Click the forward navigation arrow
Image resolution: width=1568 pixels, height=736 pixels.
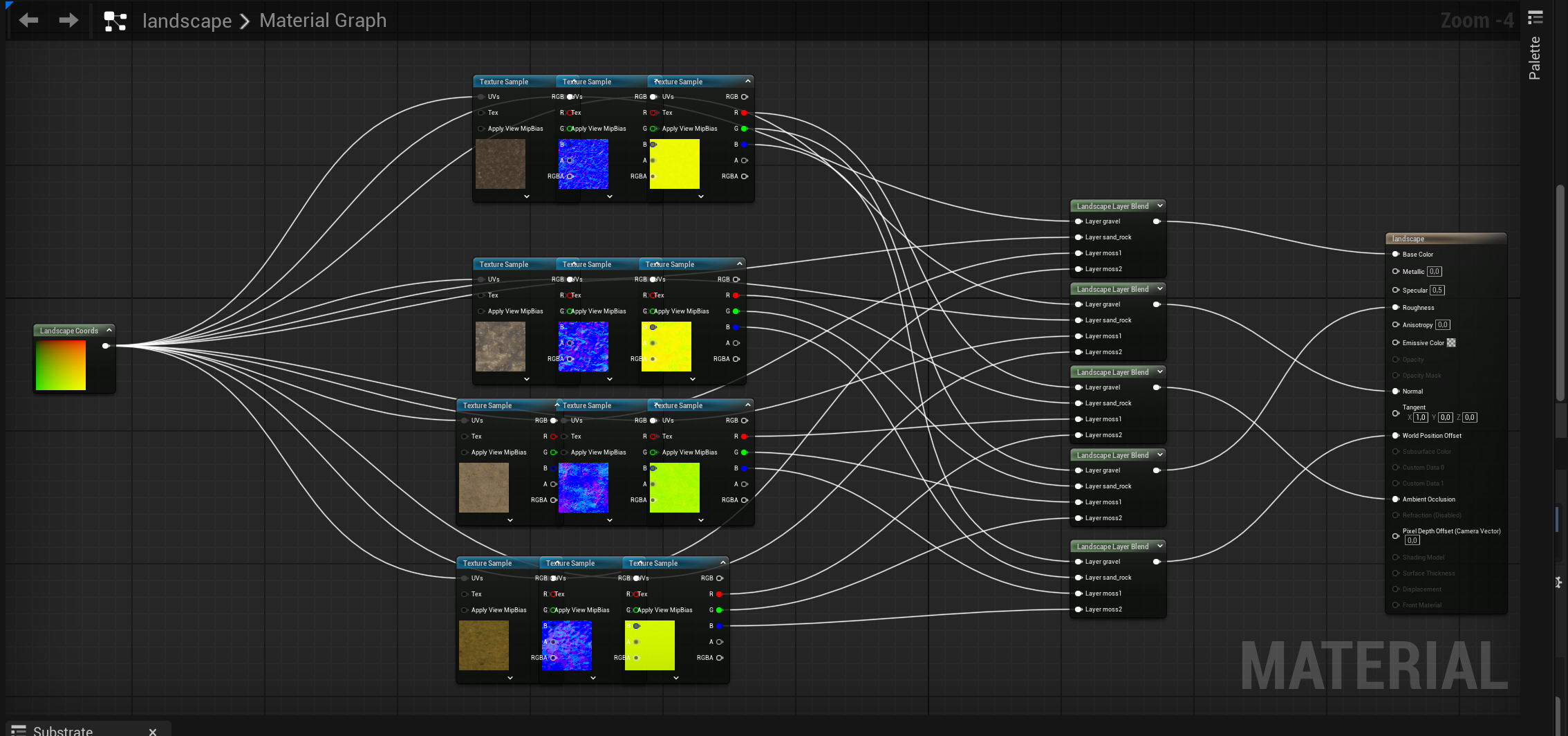68,21
